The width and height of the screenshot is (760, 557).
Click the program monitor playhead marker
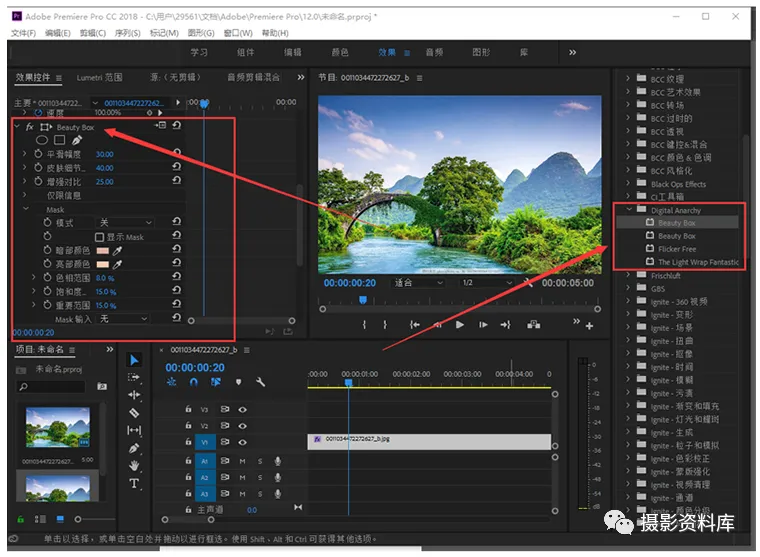[x=363, y=300]
